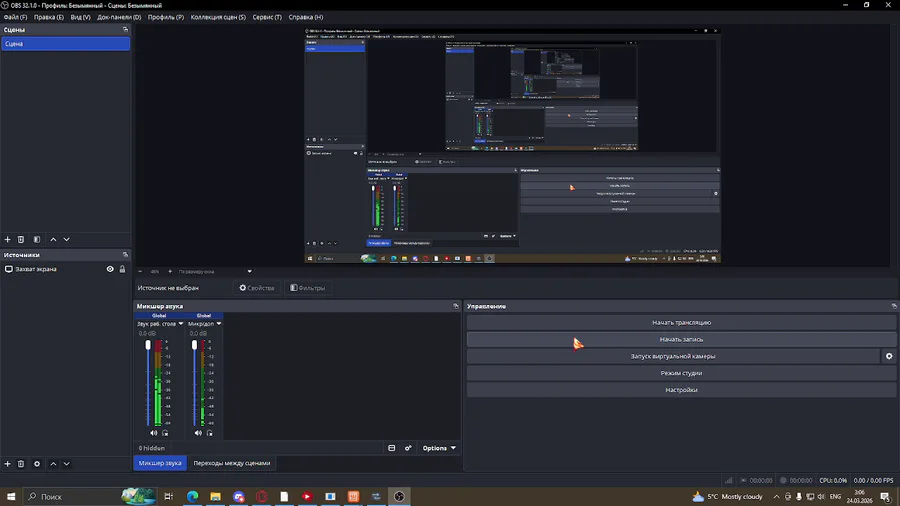Open the weather widget showing Mostly cloudy
The height and width of the screenshot is (506, 900).
point(728,497)
